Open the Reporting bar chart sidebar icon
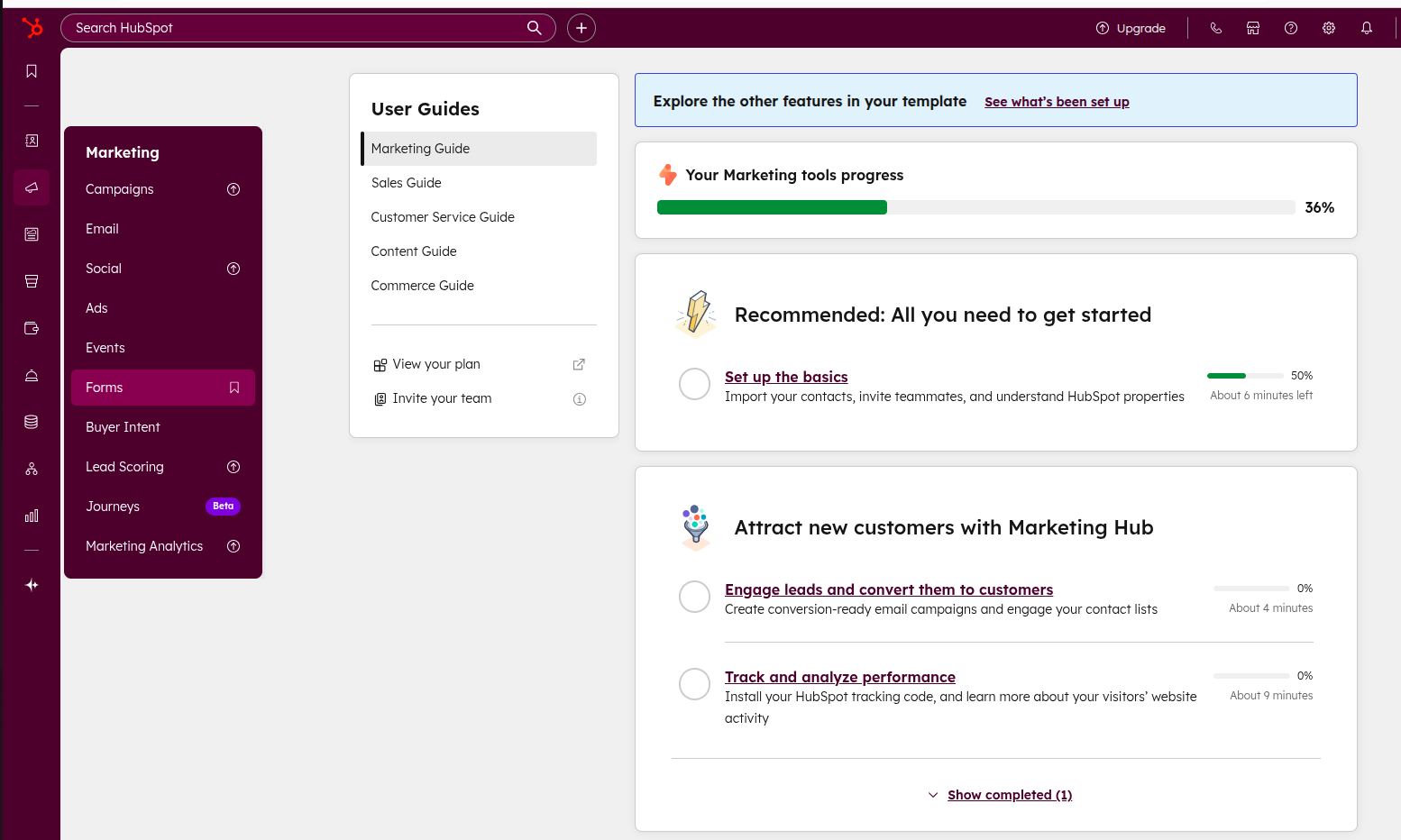This screenshot has height=840, width=1401. [32, 516]
